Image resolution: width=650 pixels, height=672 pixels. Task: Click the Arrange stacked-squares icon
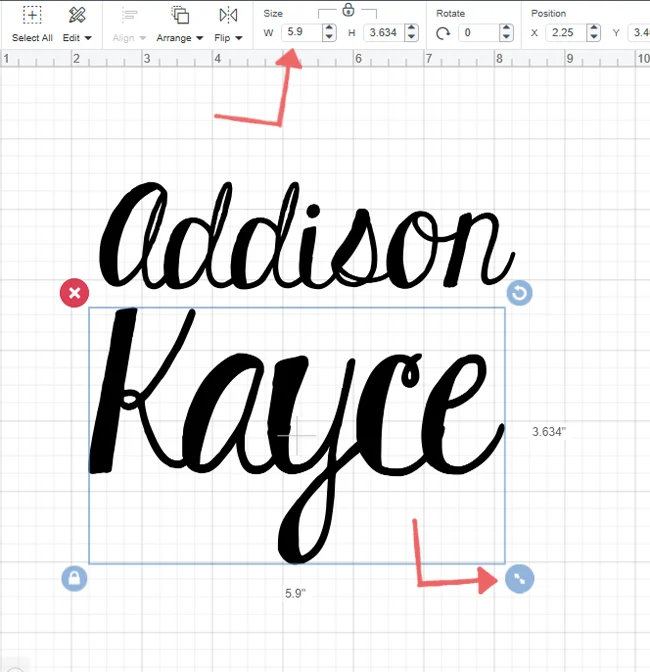pos(180,15)
